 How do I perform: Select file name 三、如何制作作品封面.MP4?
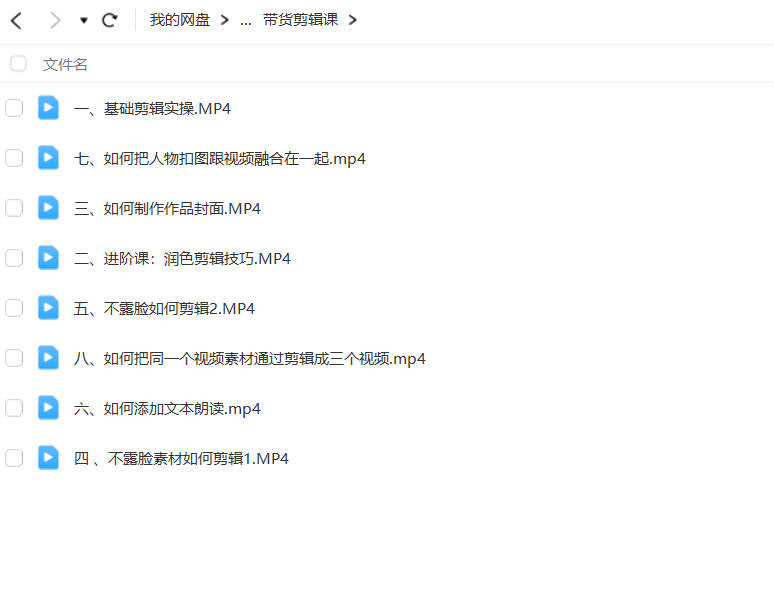[167, 208]
